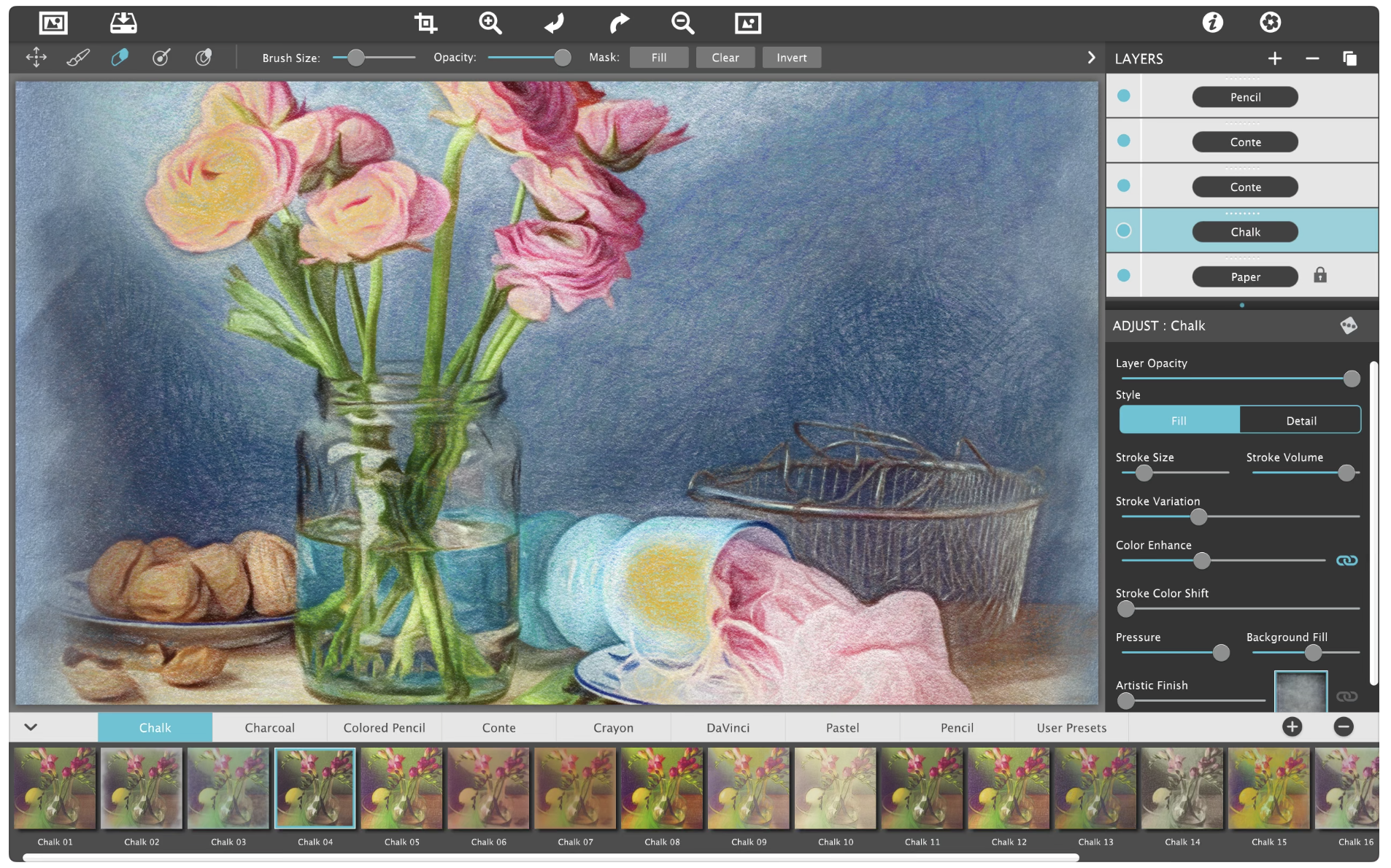This screenshot has height=868, width=1391.
Task: Collapse the presets panel chevron
Action: click(x=31, y=727)
